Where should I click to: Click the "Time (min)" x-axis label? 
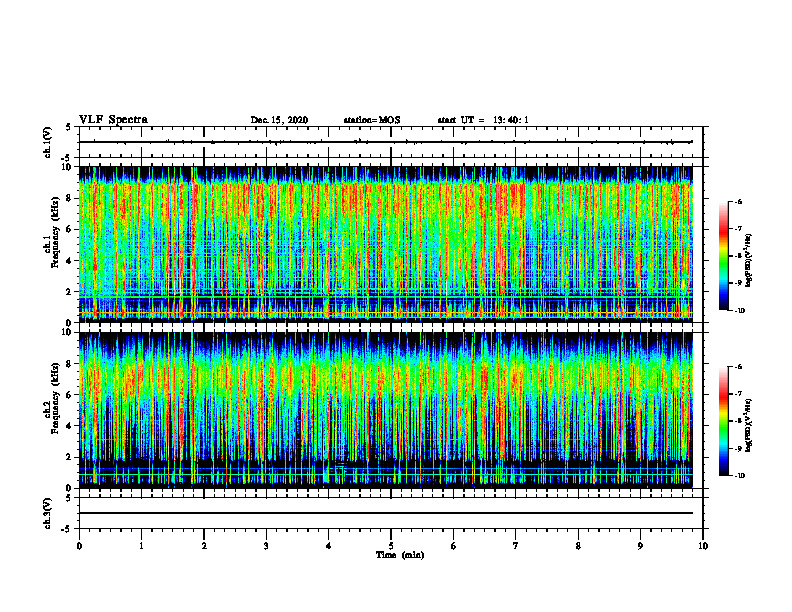click(400, 555)
